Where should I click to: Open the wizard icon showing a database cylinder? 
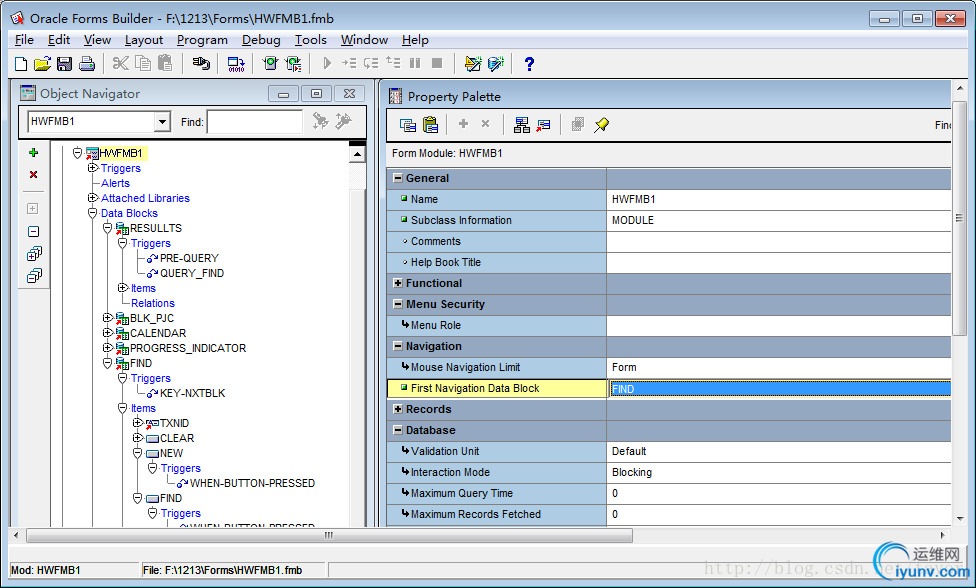click(x=495, y=63)
